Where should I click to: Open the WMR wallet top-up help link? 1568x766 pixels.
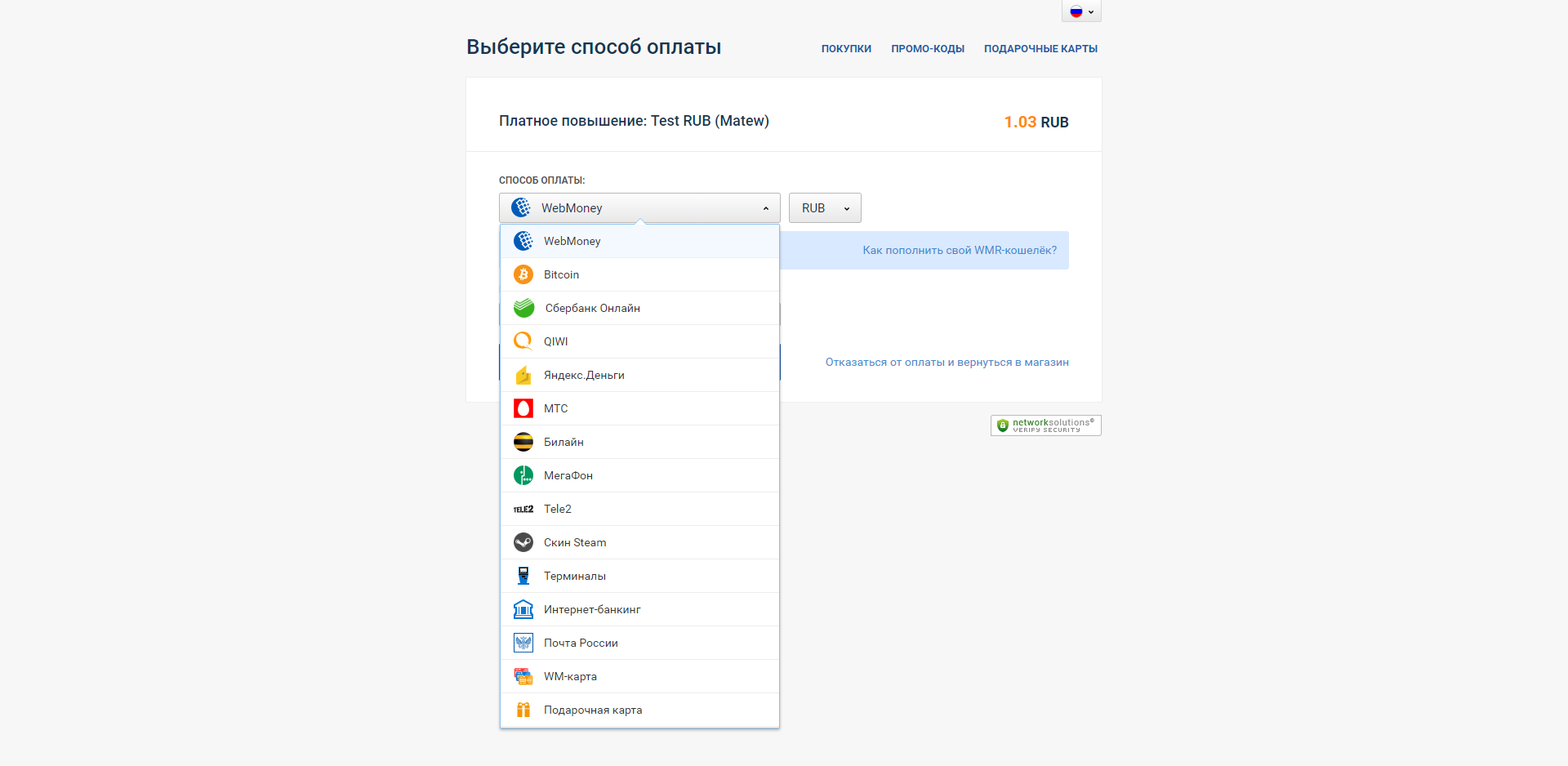[x=960, y=251]
